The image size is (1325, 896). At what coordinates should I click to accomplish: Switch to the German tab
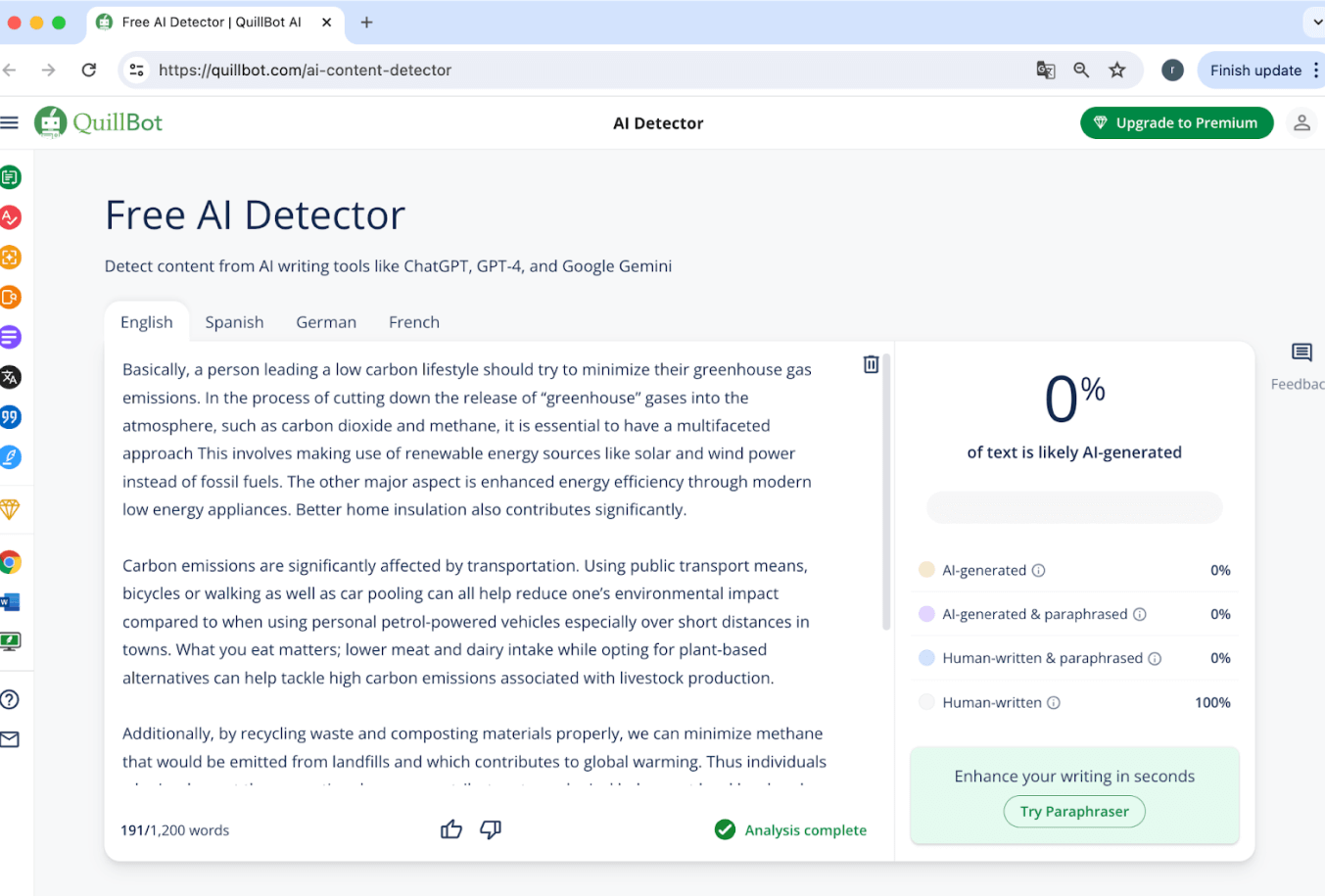[326, 322]
